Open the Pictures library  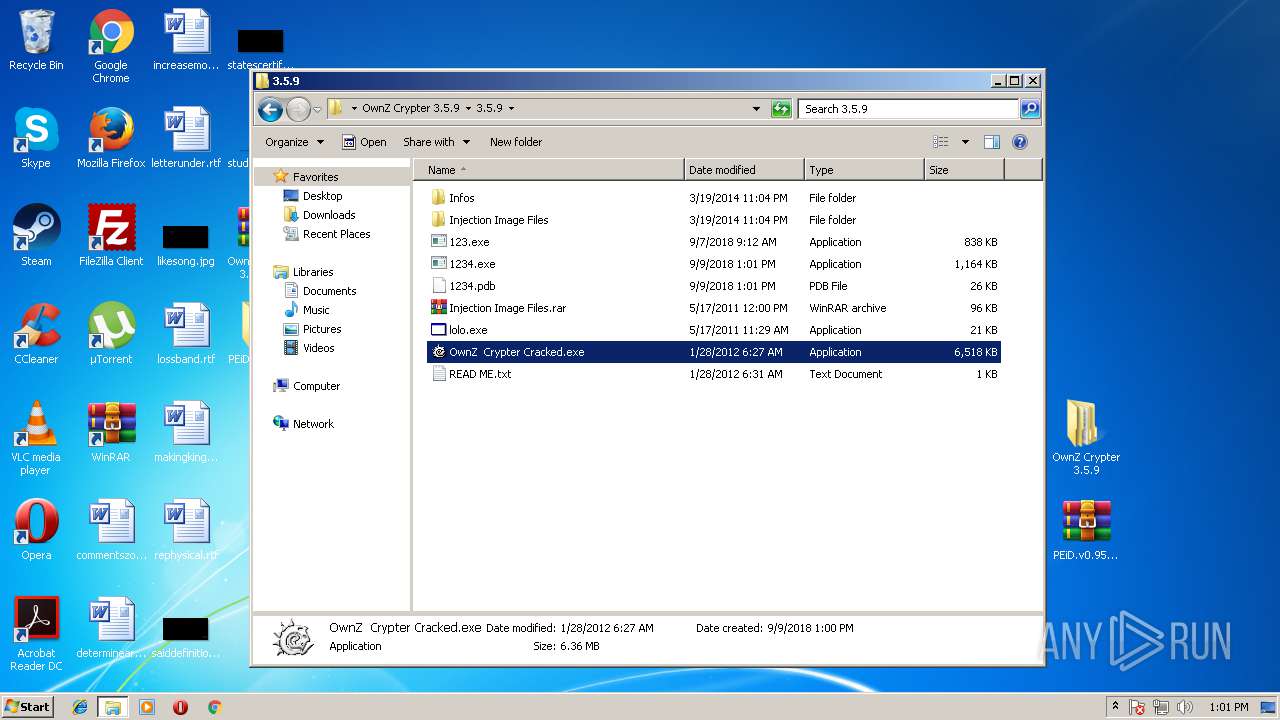click(322, 329)
